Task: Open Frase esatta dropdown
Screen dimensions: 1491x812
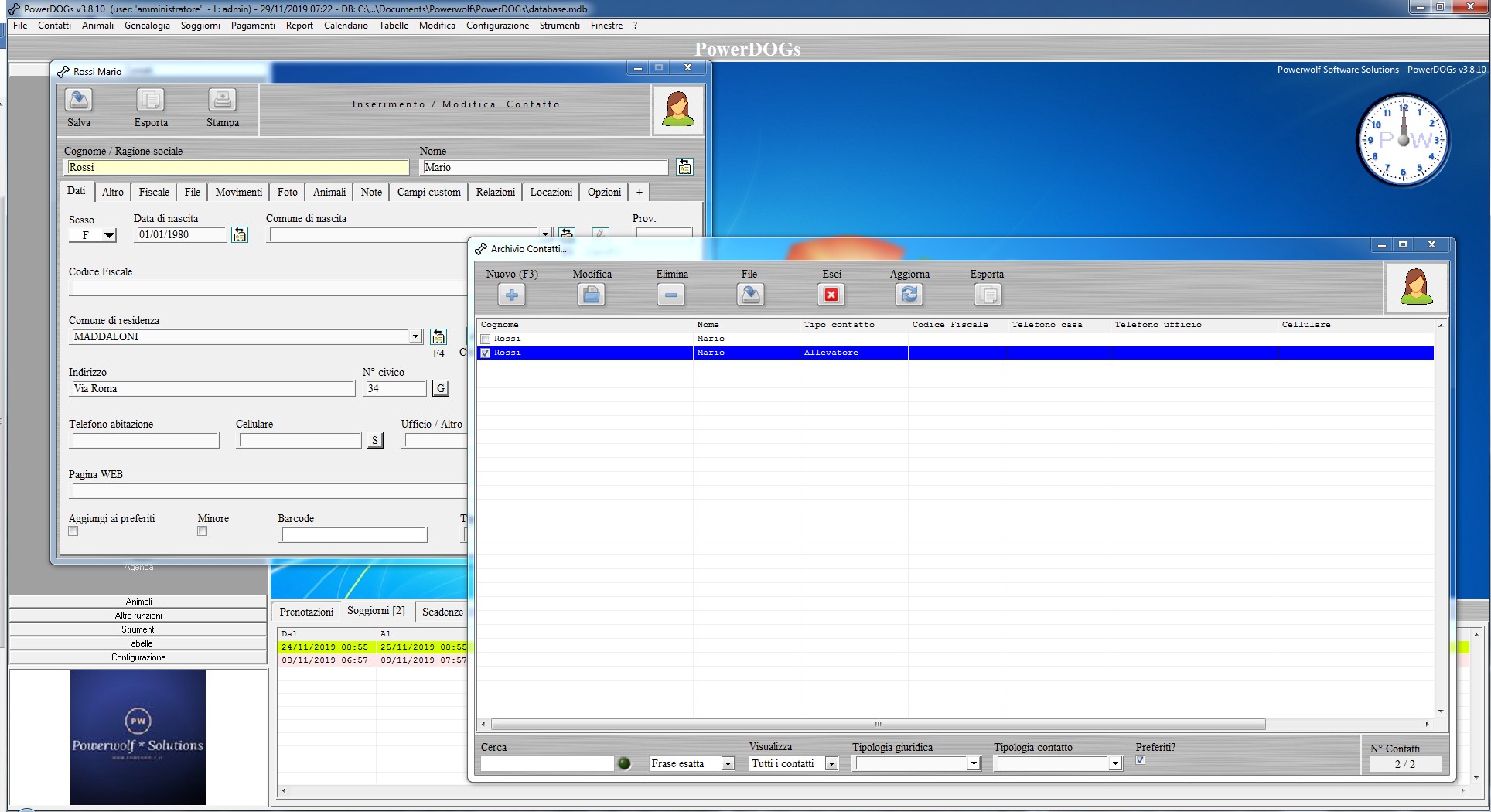Action: [728, 764]
